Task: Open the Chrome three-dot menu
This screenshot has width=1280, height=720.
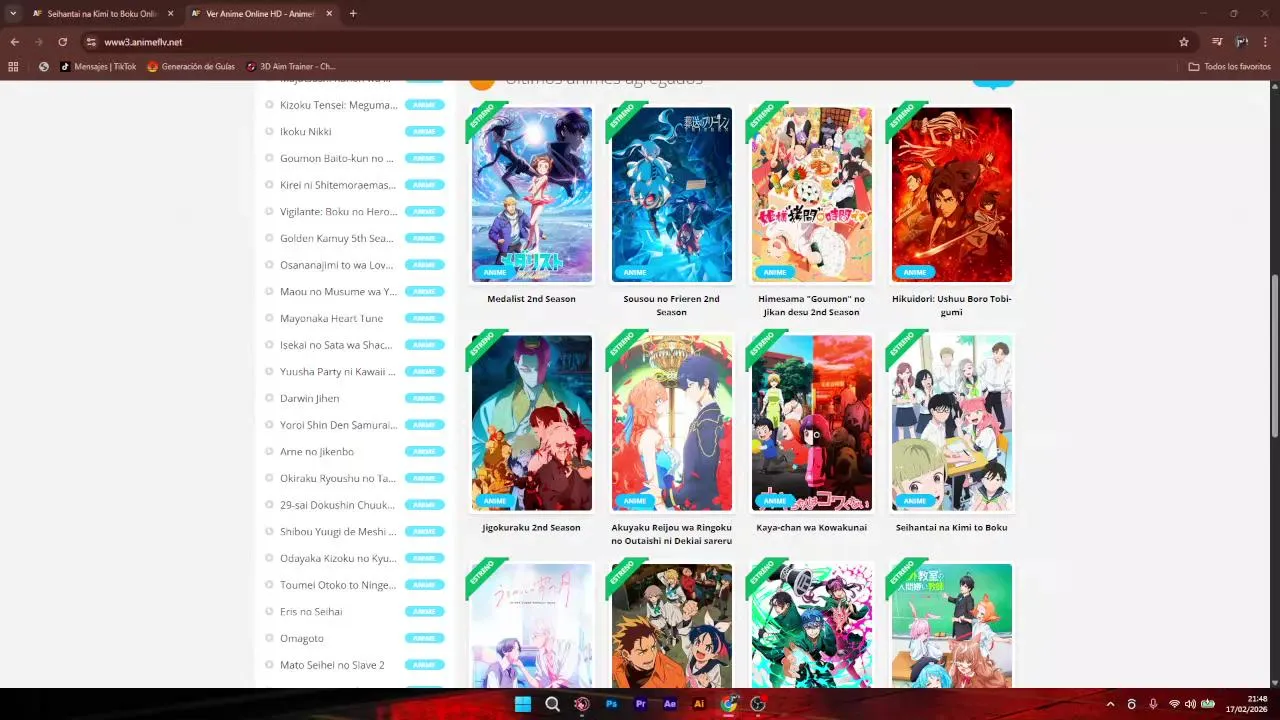Action: tap(1265, 42)
